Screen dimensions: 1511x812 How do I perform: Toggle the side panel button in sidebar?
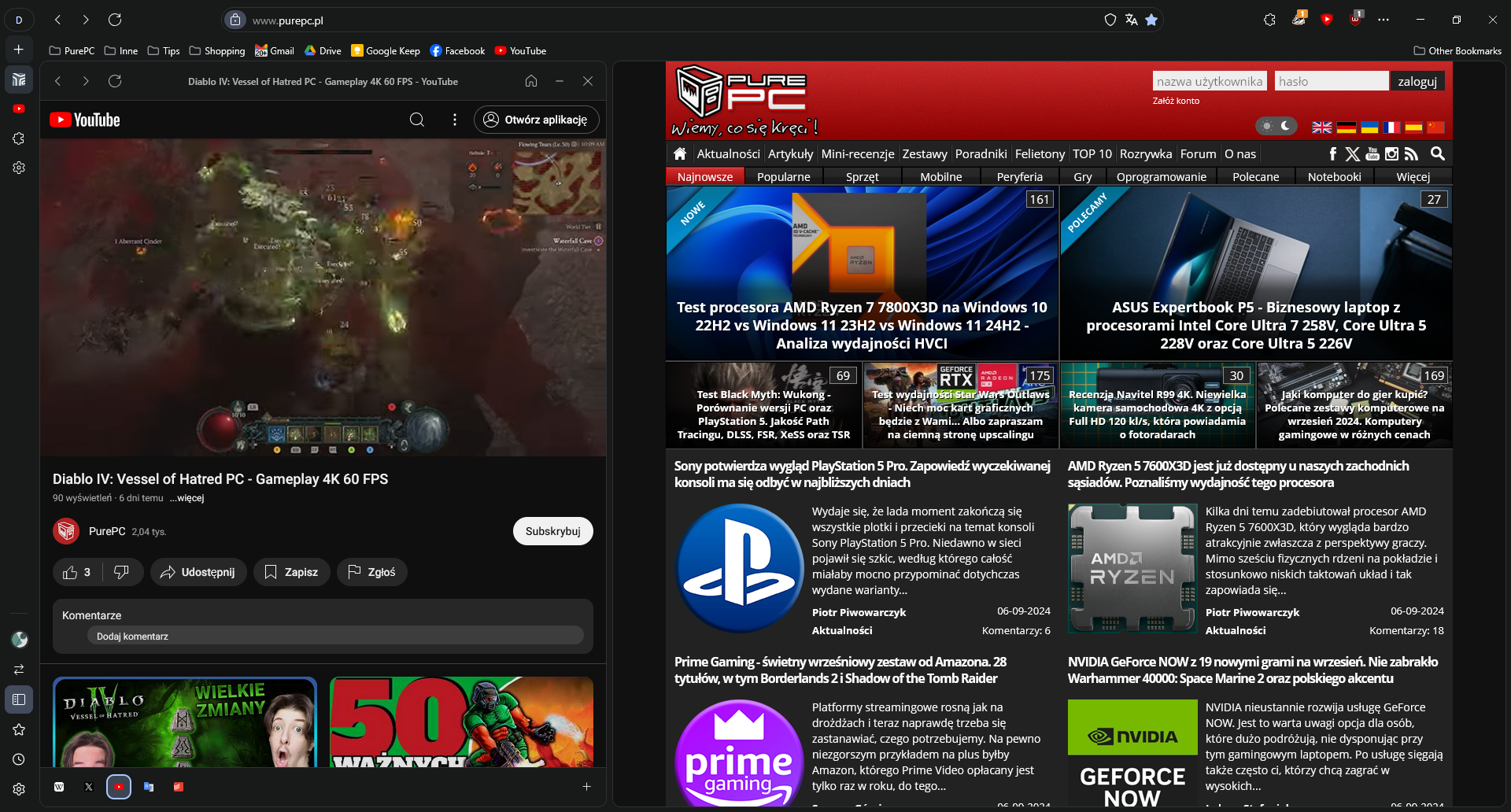click(19, 699)
